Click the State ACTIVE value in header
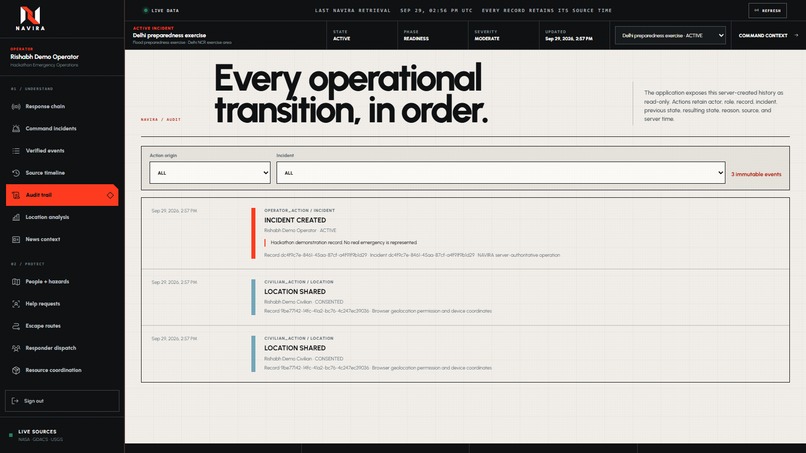Screen dimensions: 806x453 point(341,39)
